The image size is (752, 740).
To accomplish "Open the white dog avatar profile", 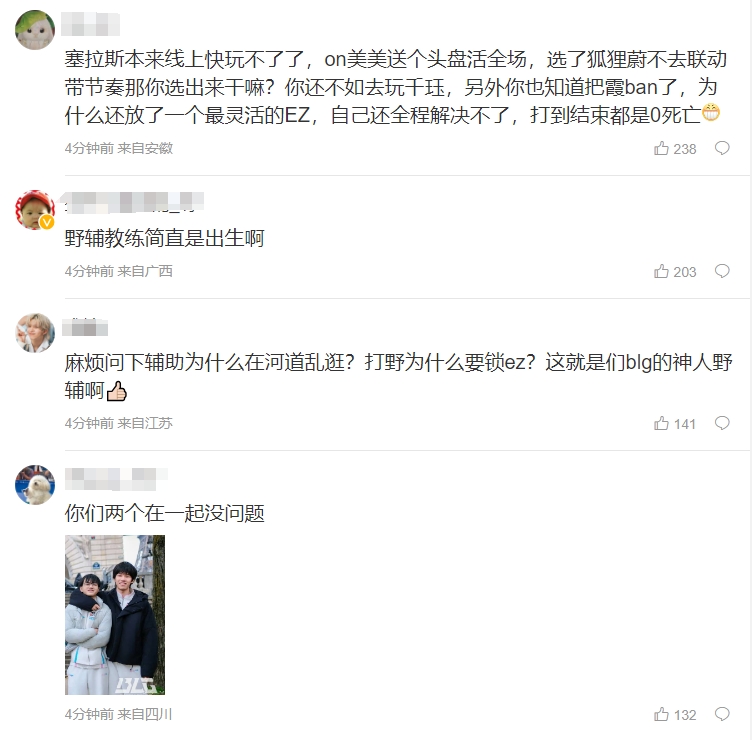I will [35, 484].
